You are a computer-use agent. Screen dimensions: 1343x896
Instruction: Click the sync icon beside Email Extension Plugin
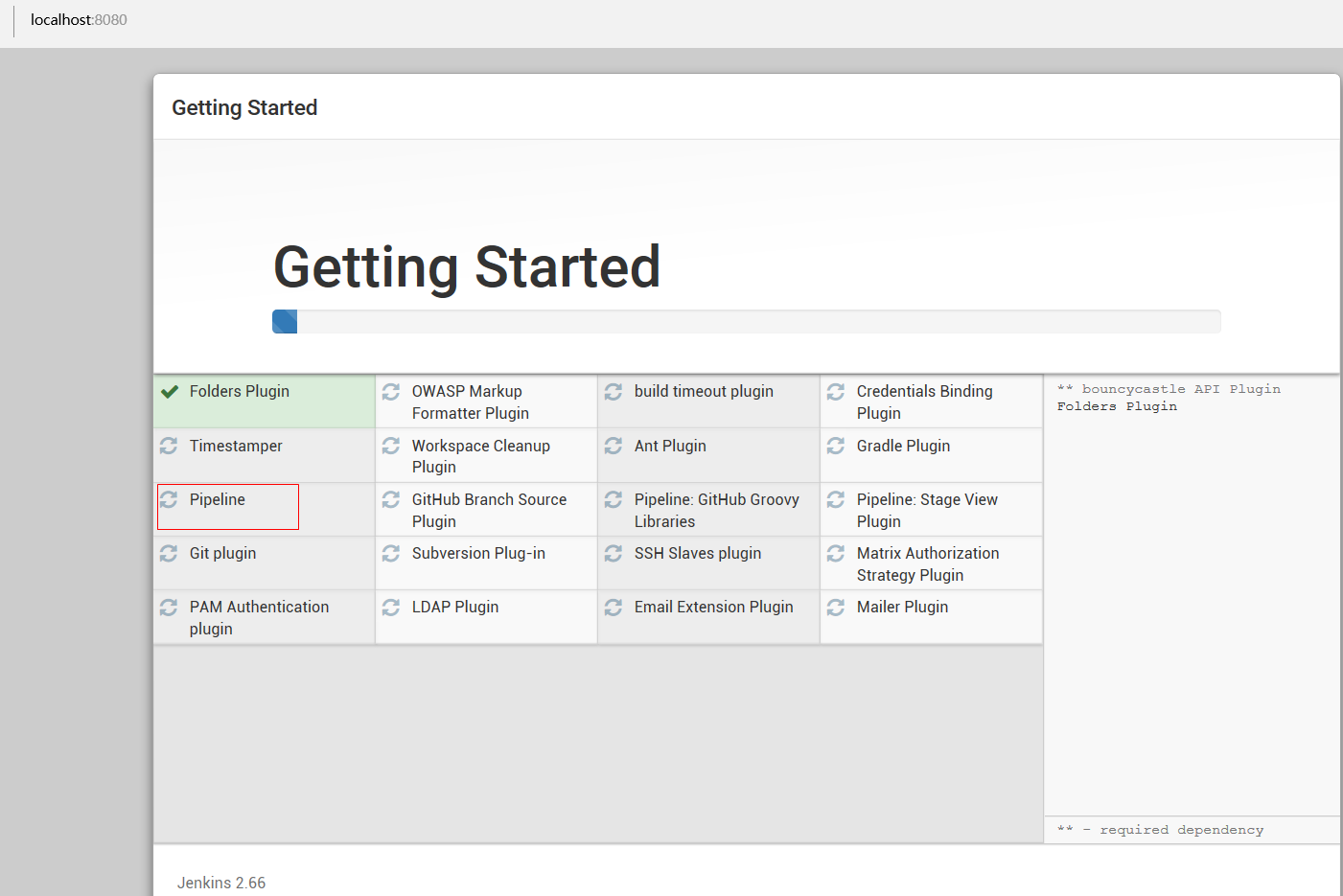pos(614,607)
